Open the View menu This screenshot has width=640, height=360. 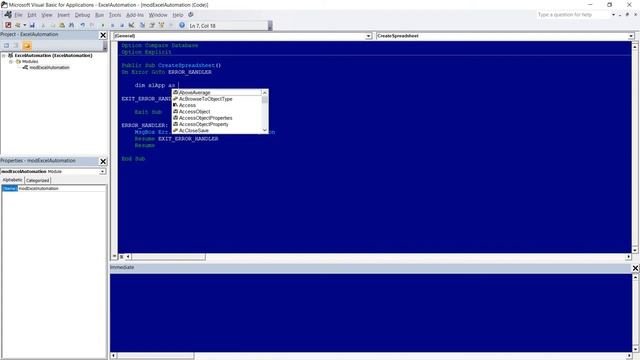47,15
